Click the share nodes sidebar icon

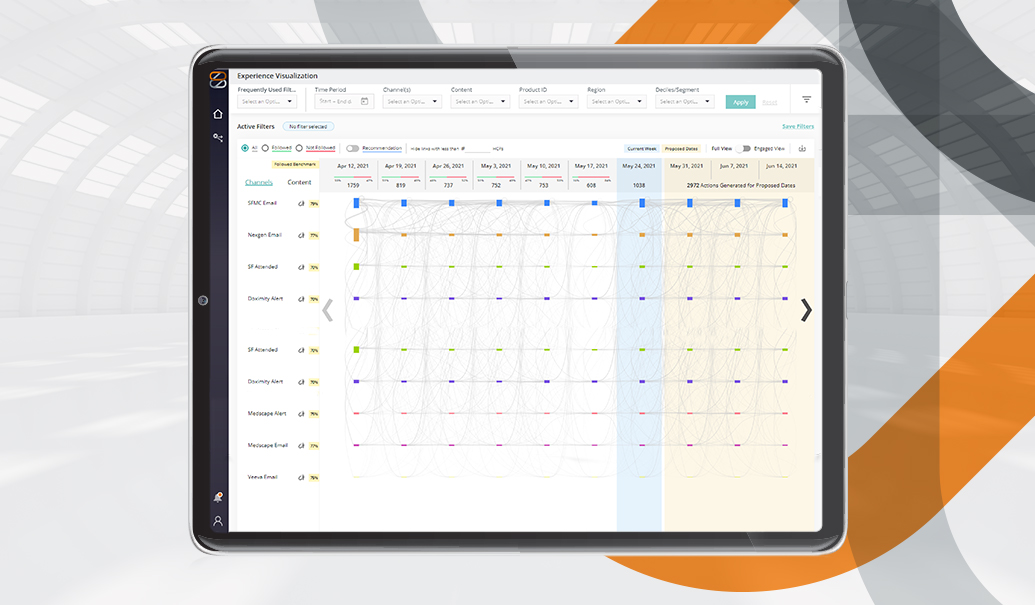pos(218,137)
